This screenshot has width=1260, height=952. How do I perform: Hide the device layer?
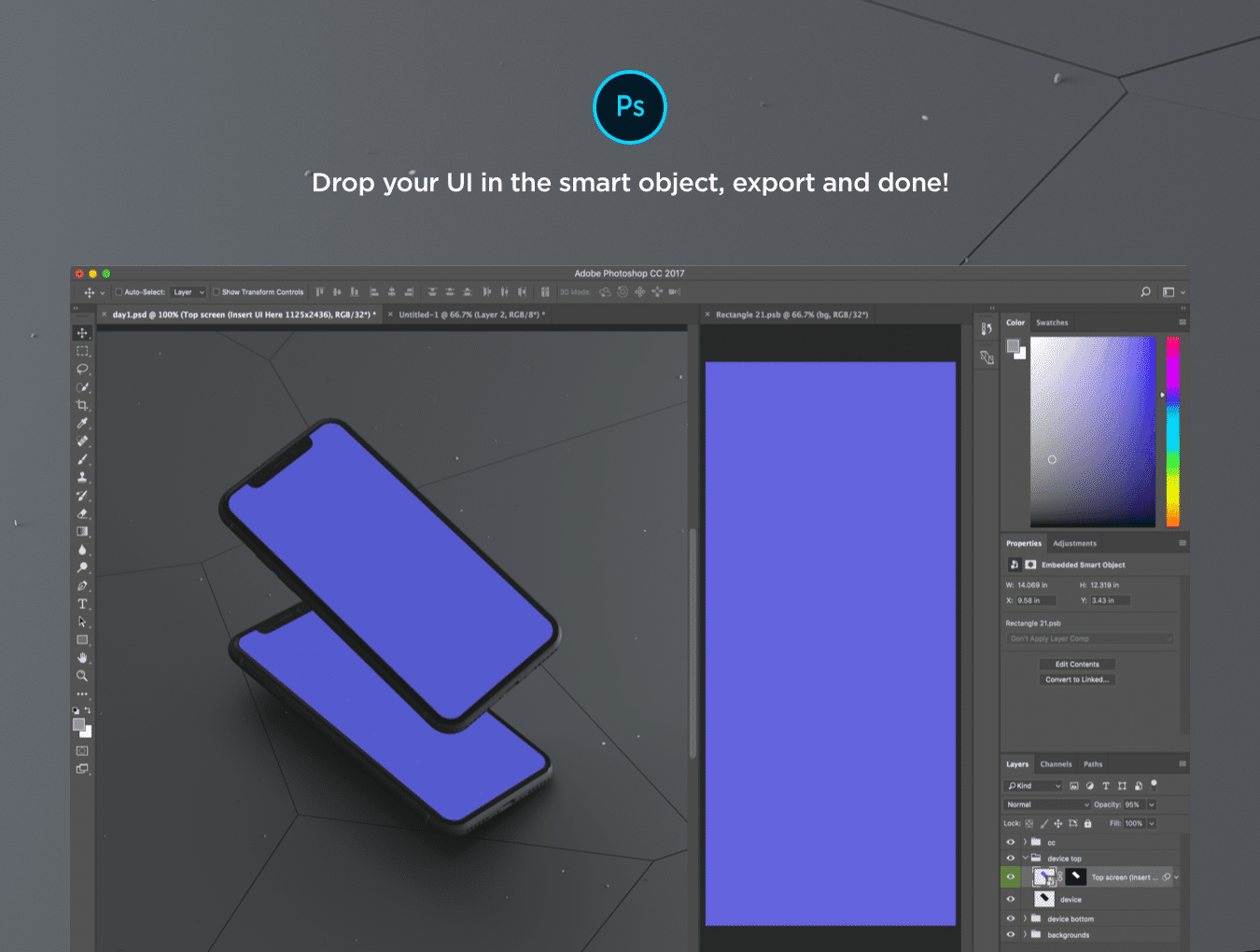click(x=1010, y=899)
